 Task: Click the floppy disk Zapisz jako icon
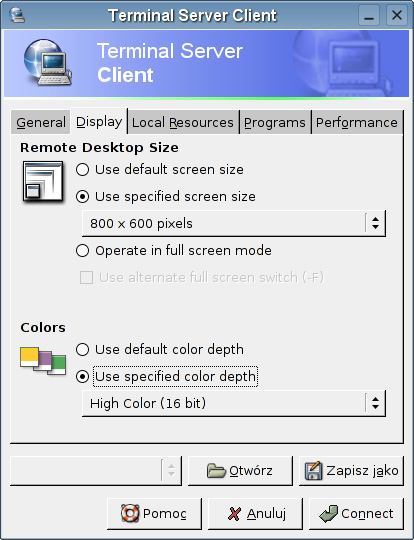(x=314, y=471)
